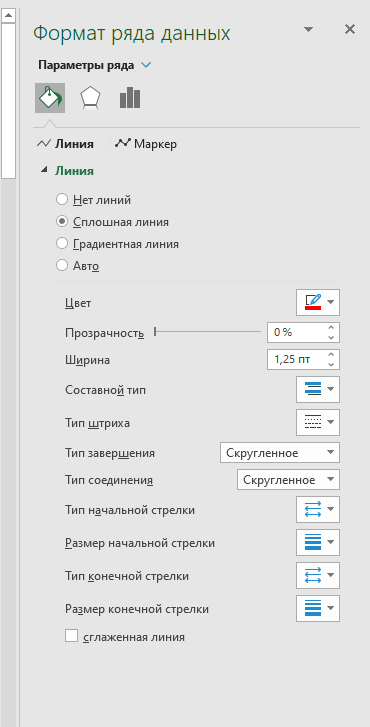Decrease line width with the down arrow
Viewport: 370px width, 727px height.
click(x=331, y=364)
